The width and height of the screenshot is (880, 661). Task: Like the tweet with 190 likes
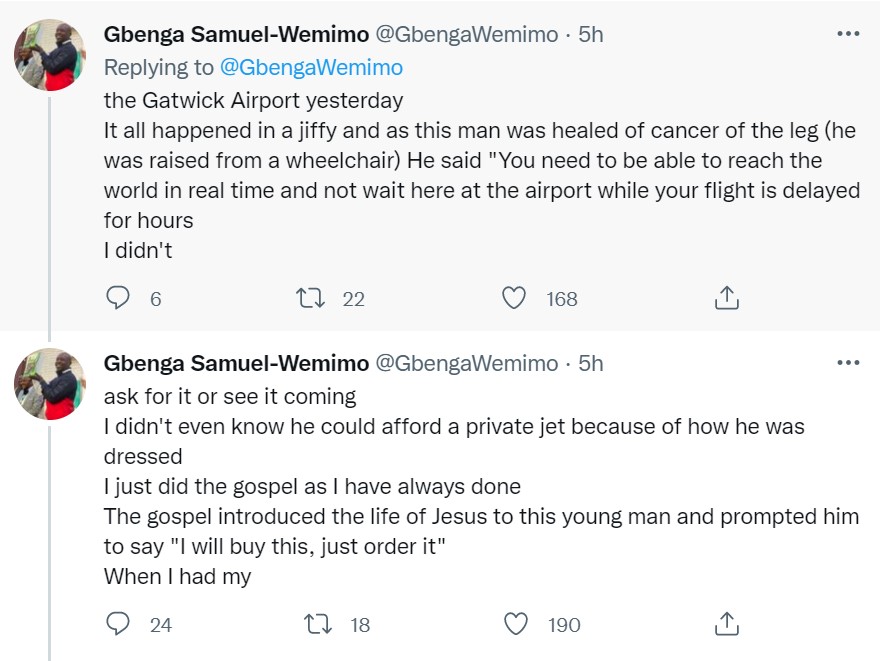[516, 624]
